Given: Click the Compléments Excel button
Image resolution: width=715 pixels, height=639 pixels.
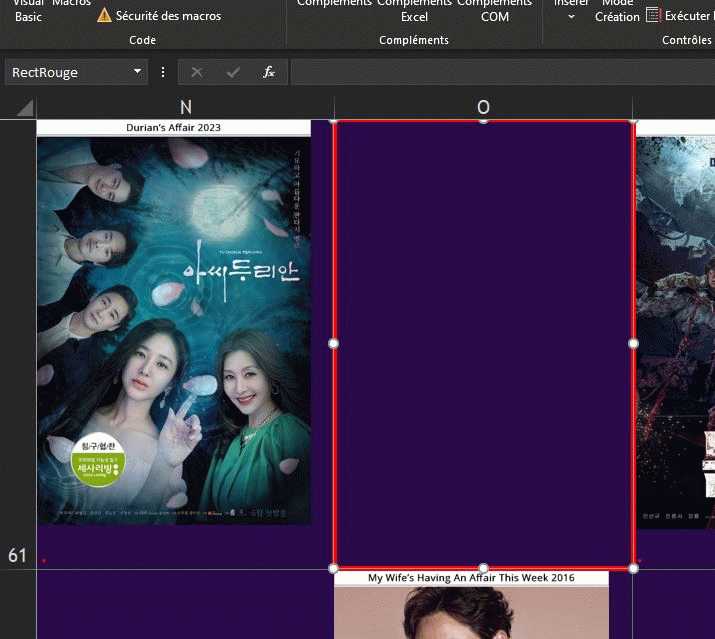Looking at the screenshot, I should 414,10.
